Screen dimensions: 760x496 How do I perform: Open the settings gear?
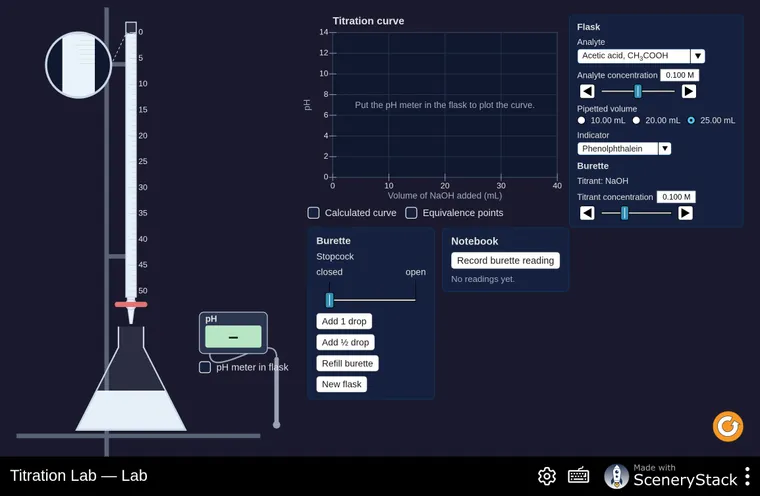coord(547,476)
